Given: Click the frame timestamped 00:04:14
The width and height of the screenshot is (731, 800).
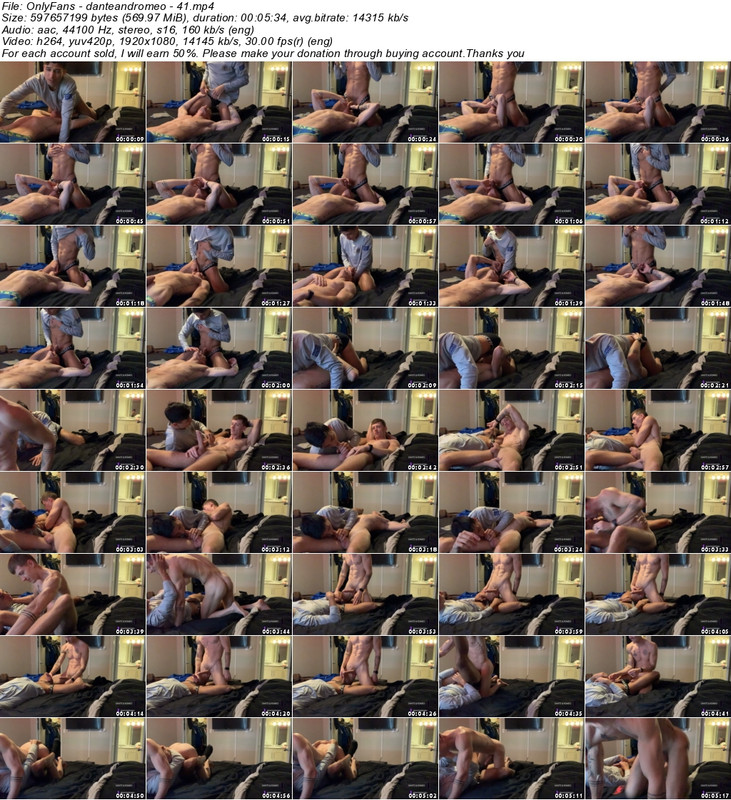Looking at the screenshot, I should click(73, 675).
